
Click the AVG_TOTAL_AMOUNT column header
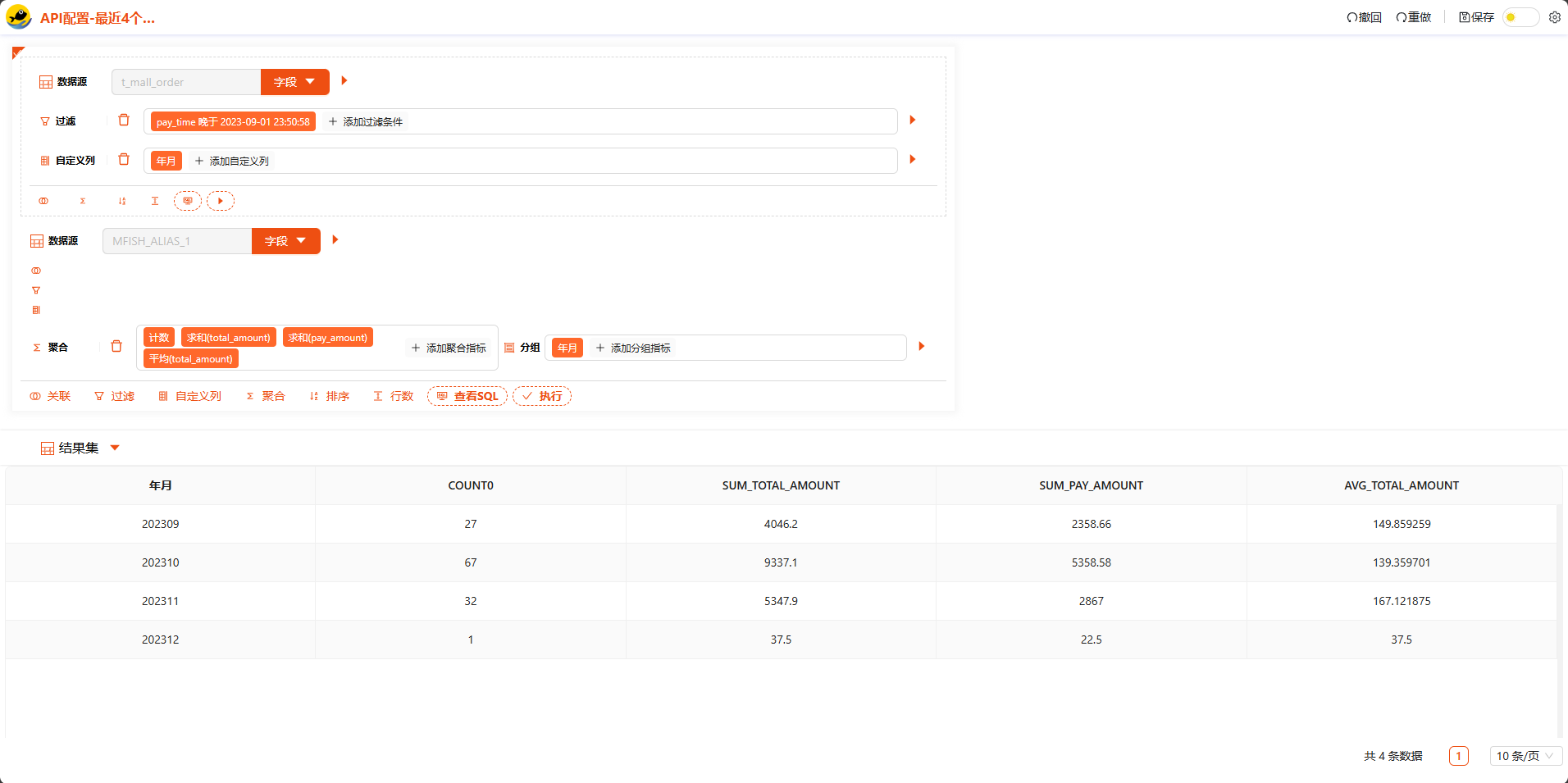tap(1402, 485)
